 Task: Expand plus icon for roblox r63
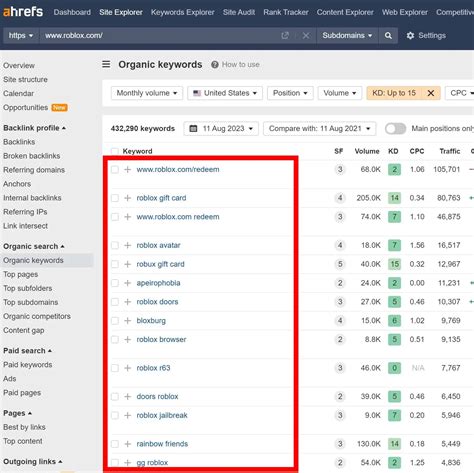(127, 368)
